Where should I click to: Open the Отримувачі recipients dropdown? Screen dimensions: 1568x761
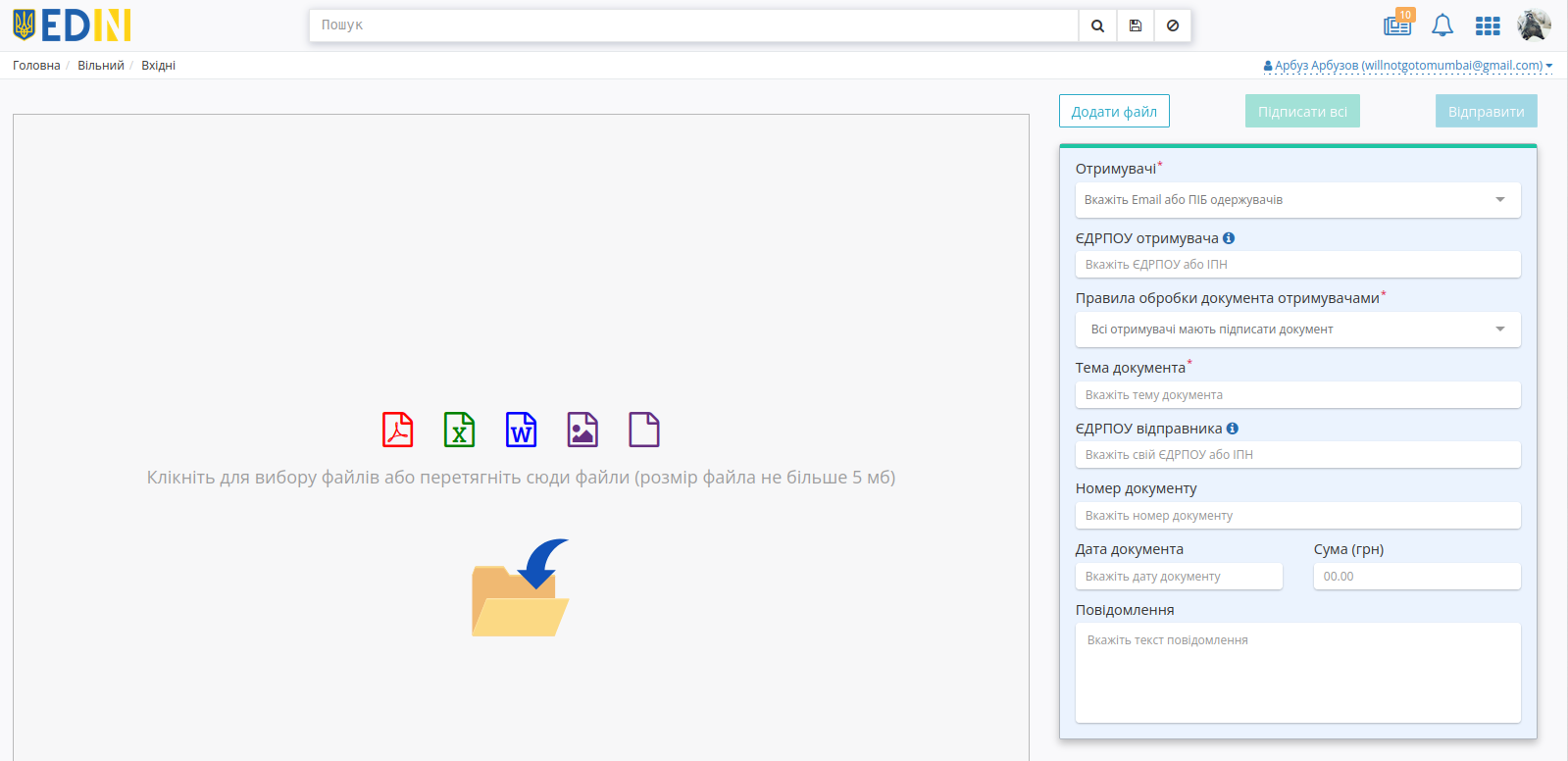click(x=1297, y=200)
